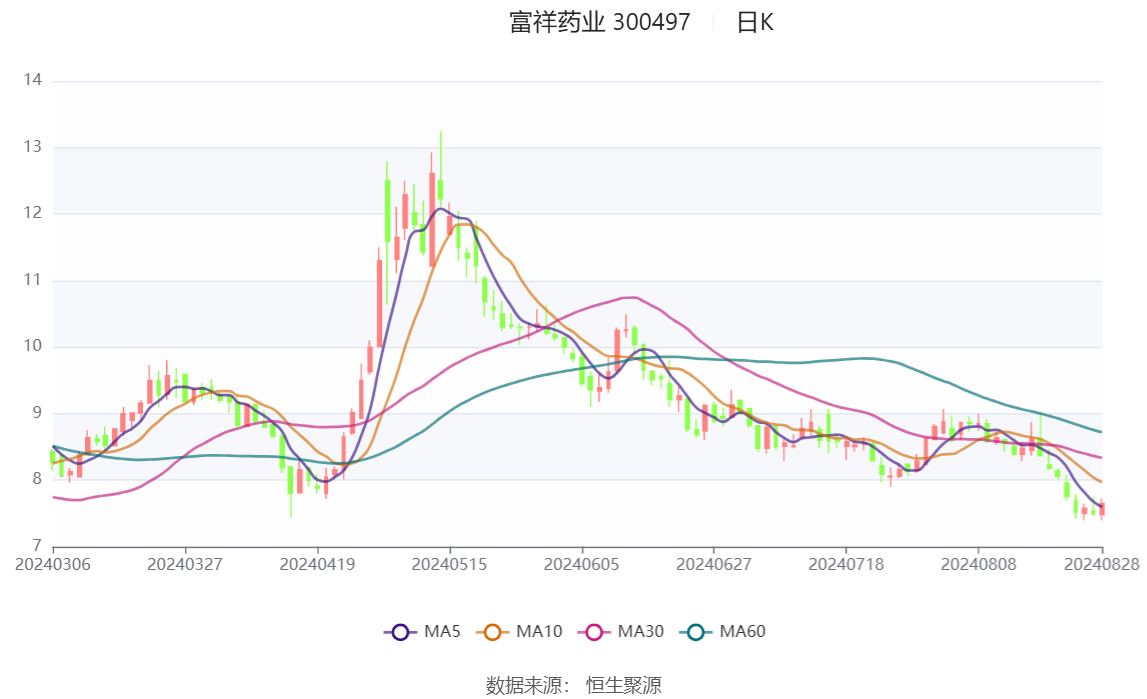Click the 14 price axis label

click(32, 80)
